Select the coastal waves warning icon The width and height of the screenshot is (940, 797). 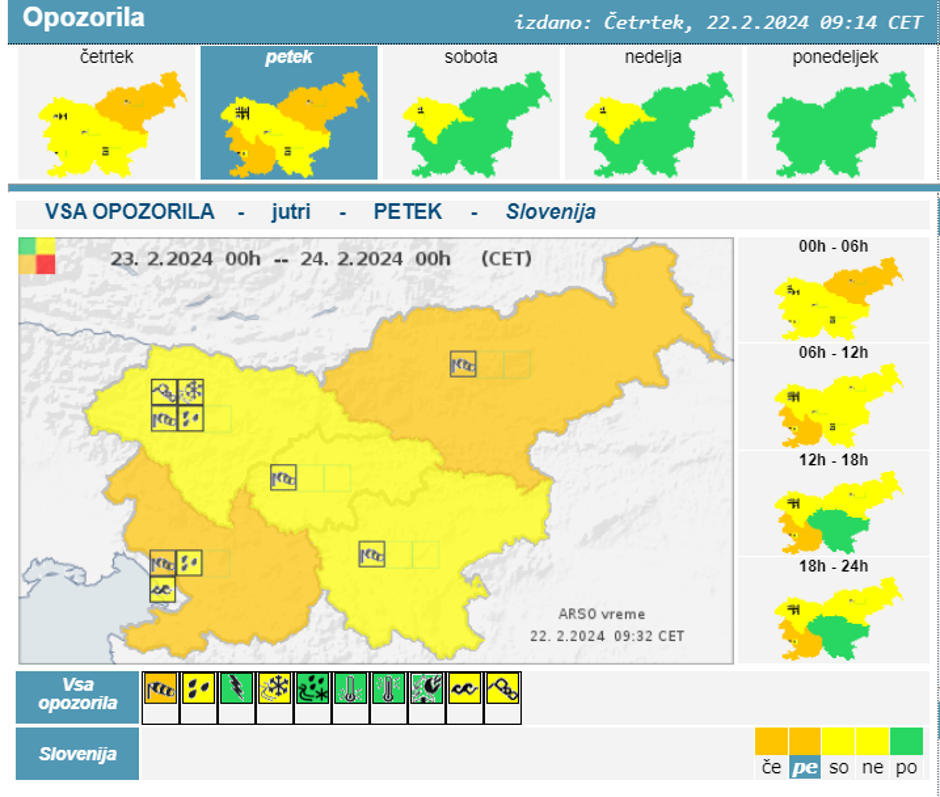tap(464, 689)
